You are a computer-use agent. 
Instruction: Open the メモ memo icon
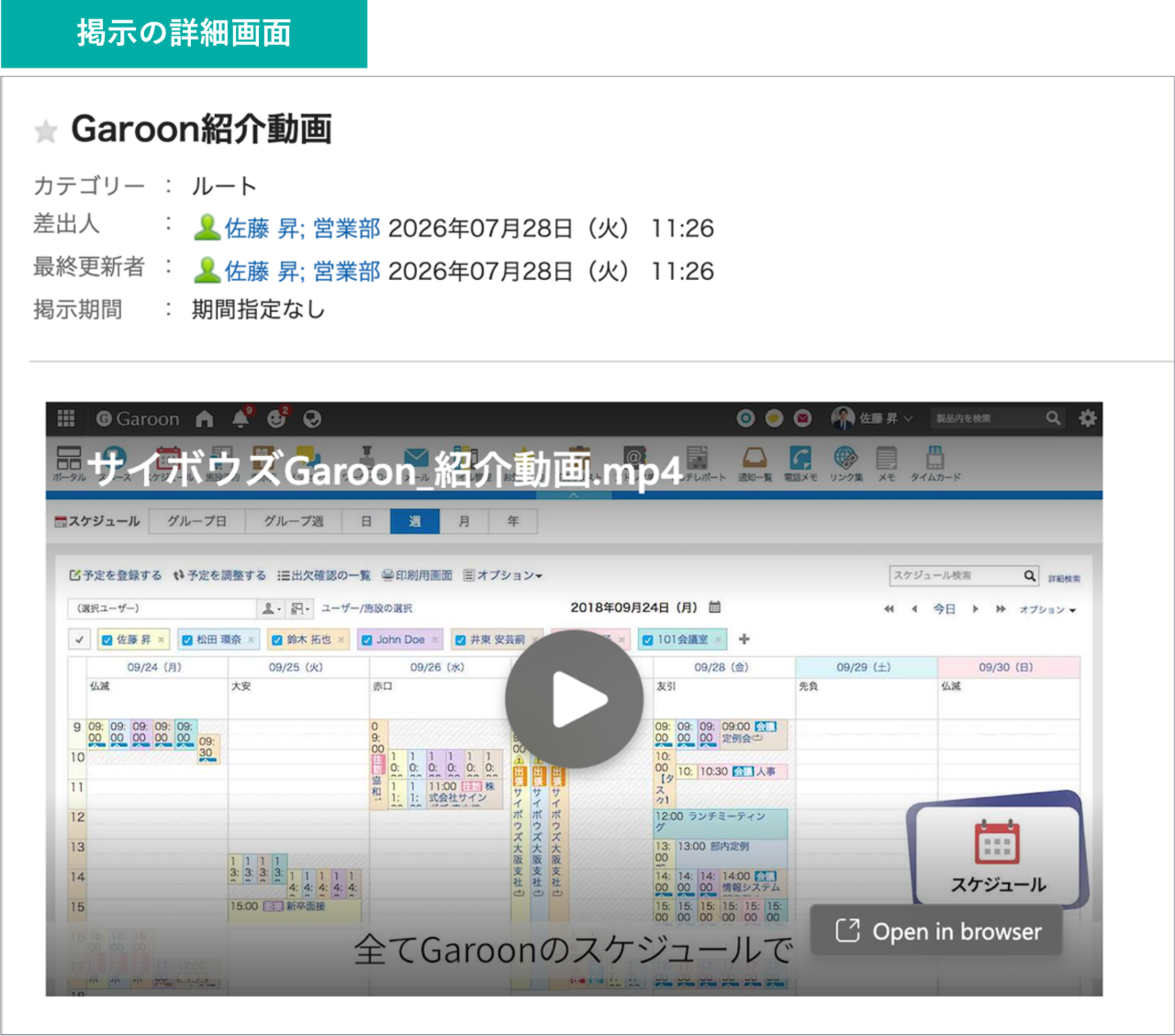pos(886,463)
